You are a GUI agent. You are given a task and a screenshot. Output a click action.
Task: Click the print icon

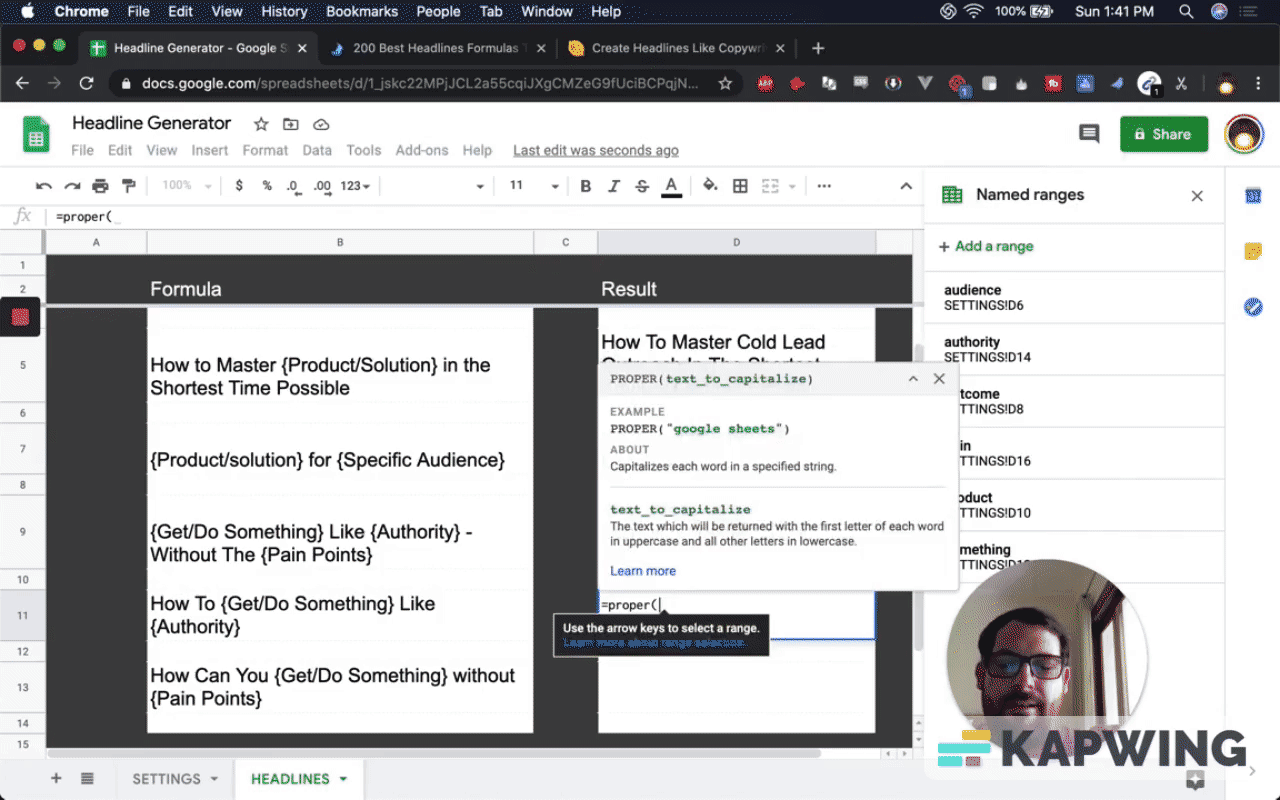(x=100, y=186)
